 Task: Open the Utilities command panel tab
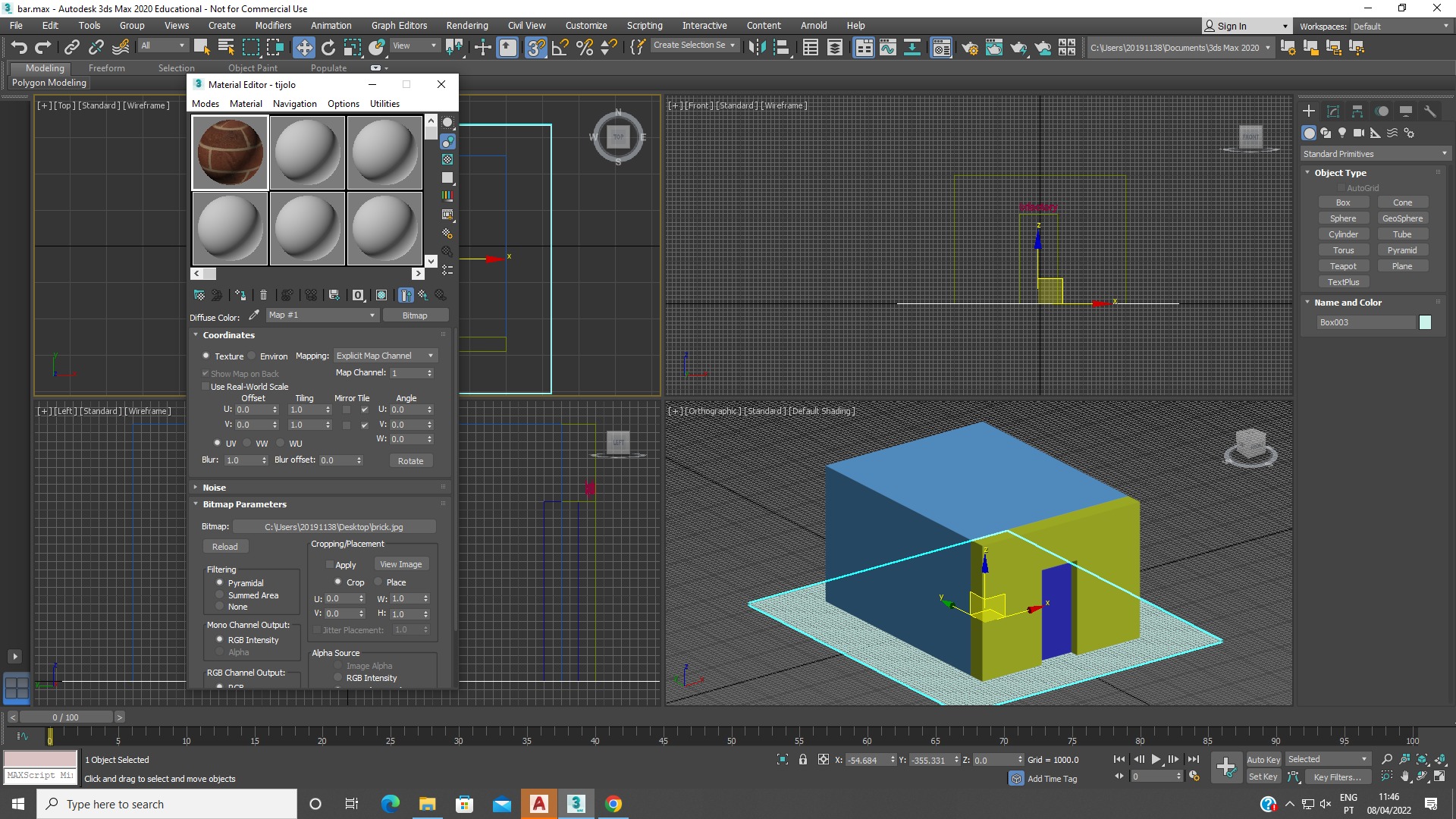[1430, 111]
